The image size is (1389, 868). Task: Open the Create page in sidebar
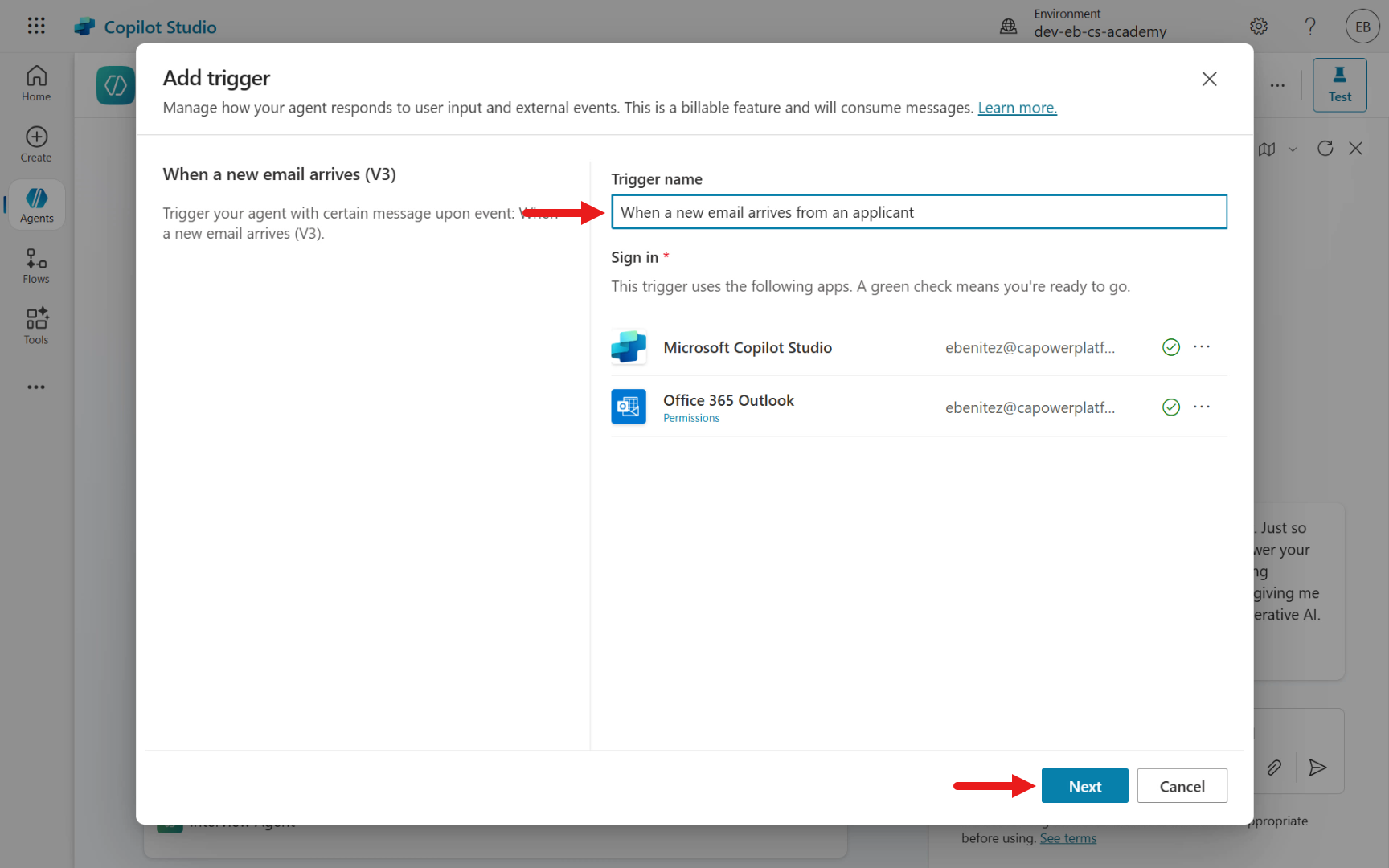(36, 145)
